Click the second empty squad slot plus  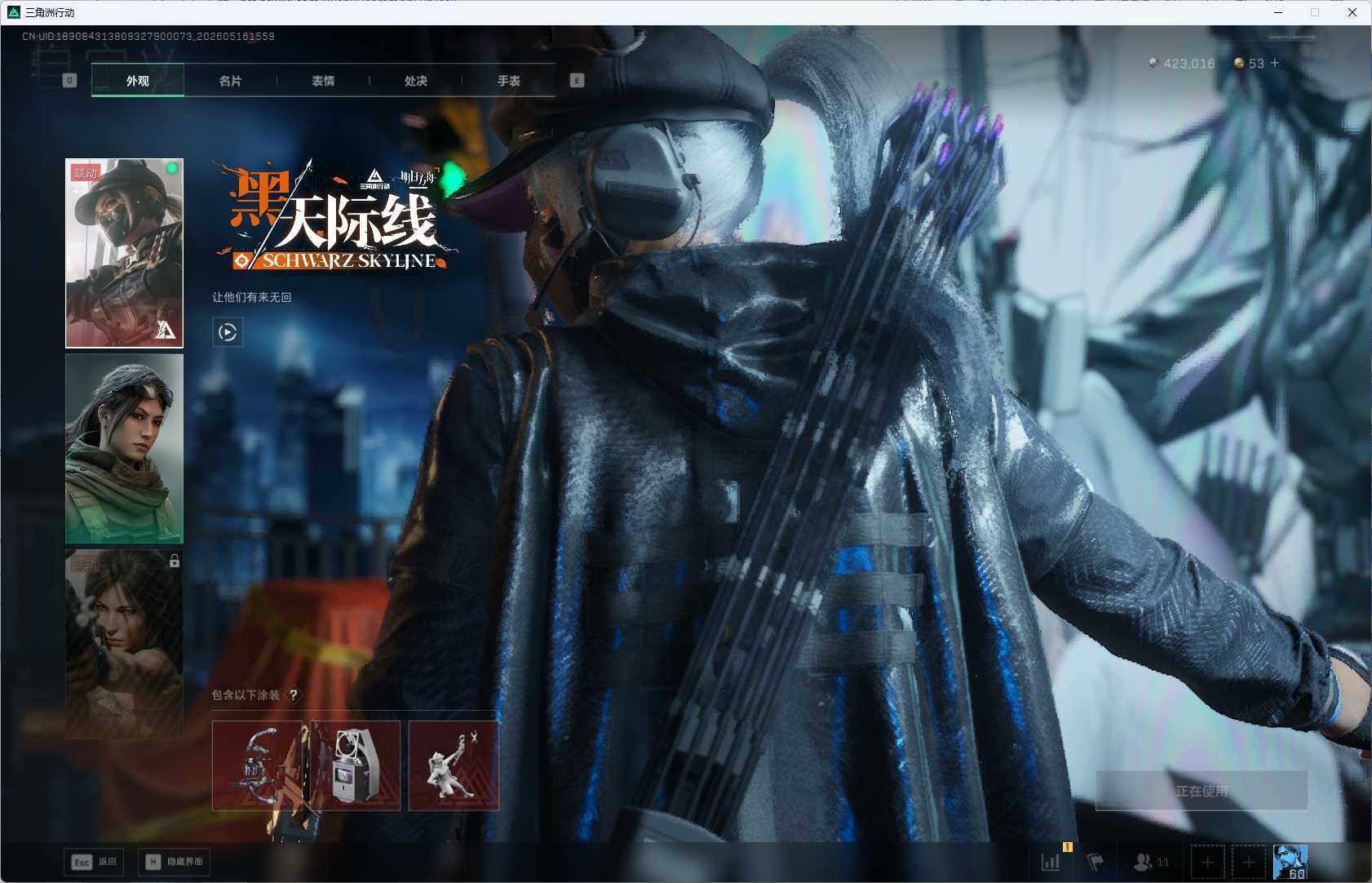(x=1248, y=862)
